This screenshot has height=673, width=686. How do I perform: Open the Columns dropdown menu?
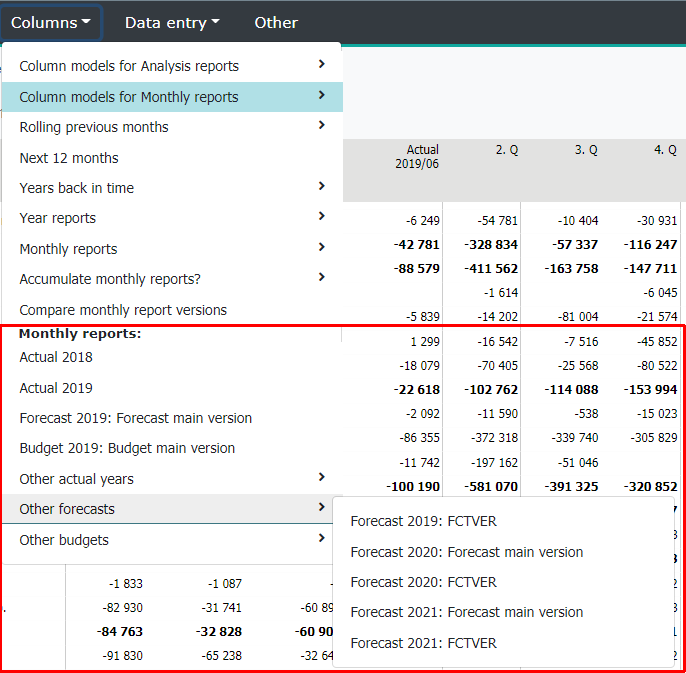(51, 23)
